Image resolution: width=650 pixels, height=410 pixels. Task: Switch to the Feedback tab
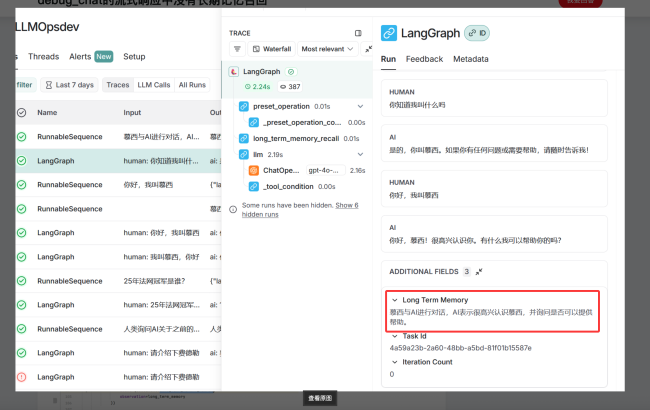[424, 59]
